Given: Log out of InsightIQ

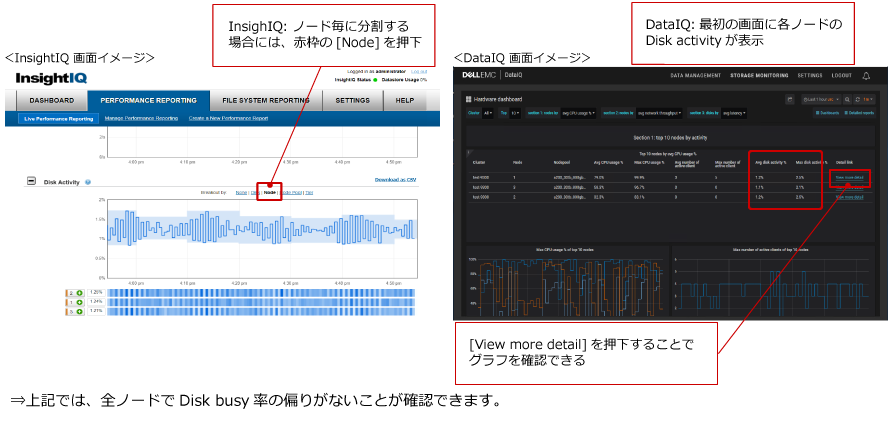Looking at the screenshot, I should click(418, 71).
